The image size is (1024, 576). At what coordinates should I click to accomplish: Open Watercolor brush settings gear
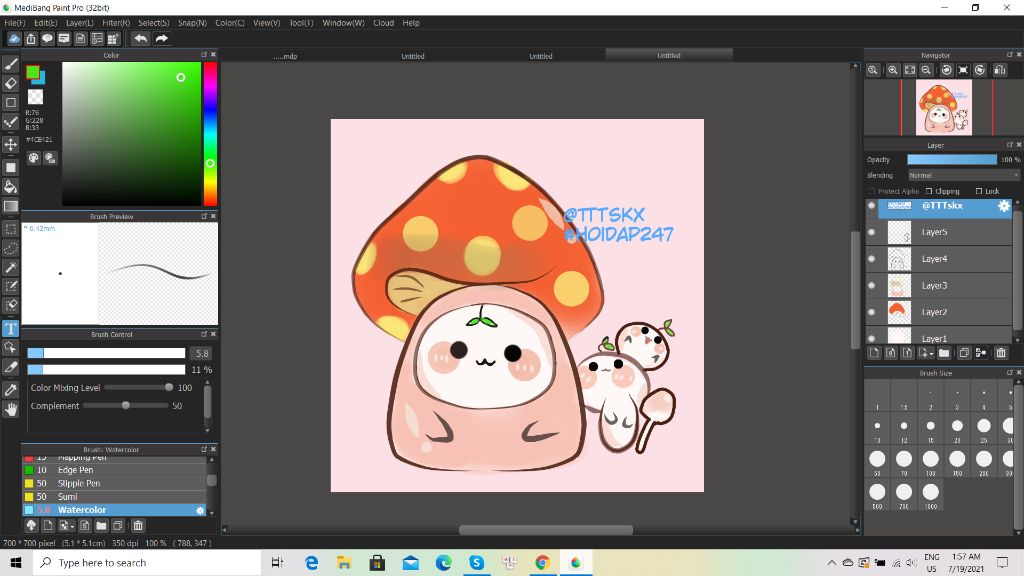(x=200, y=510)
